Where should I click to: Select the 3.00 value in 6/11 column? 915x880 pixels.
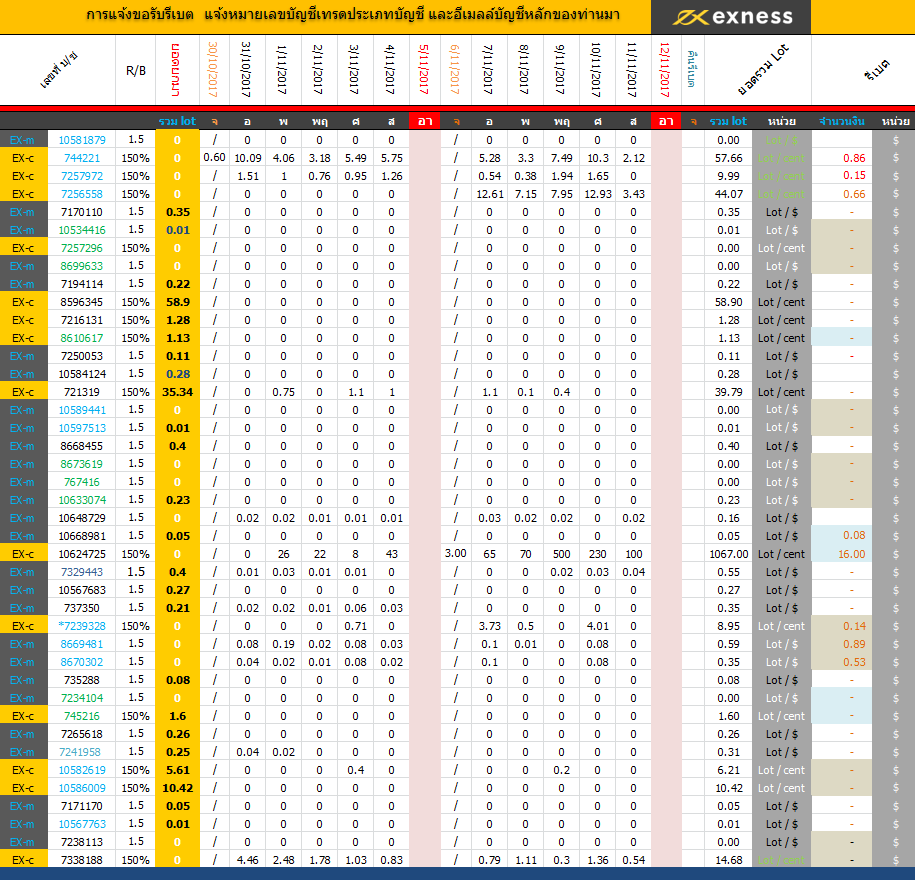[x=456, y=553]
